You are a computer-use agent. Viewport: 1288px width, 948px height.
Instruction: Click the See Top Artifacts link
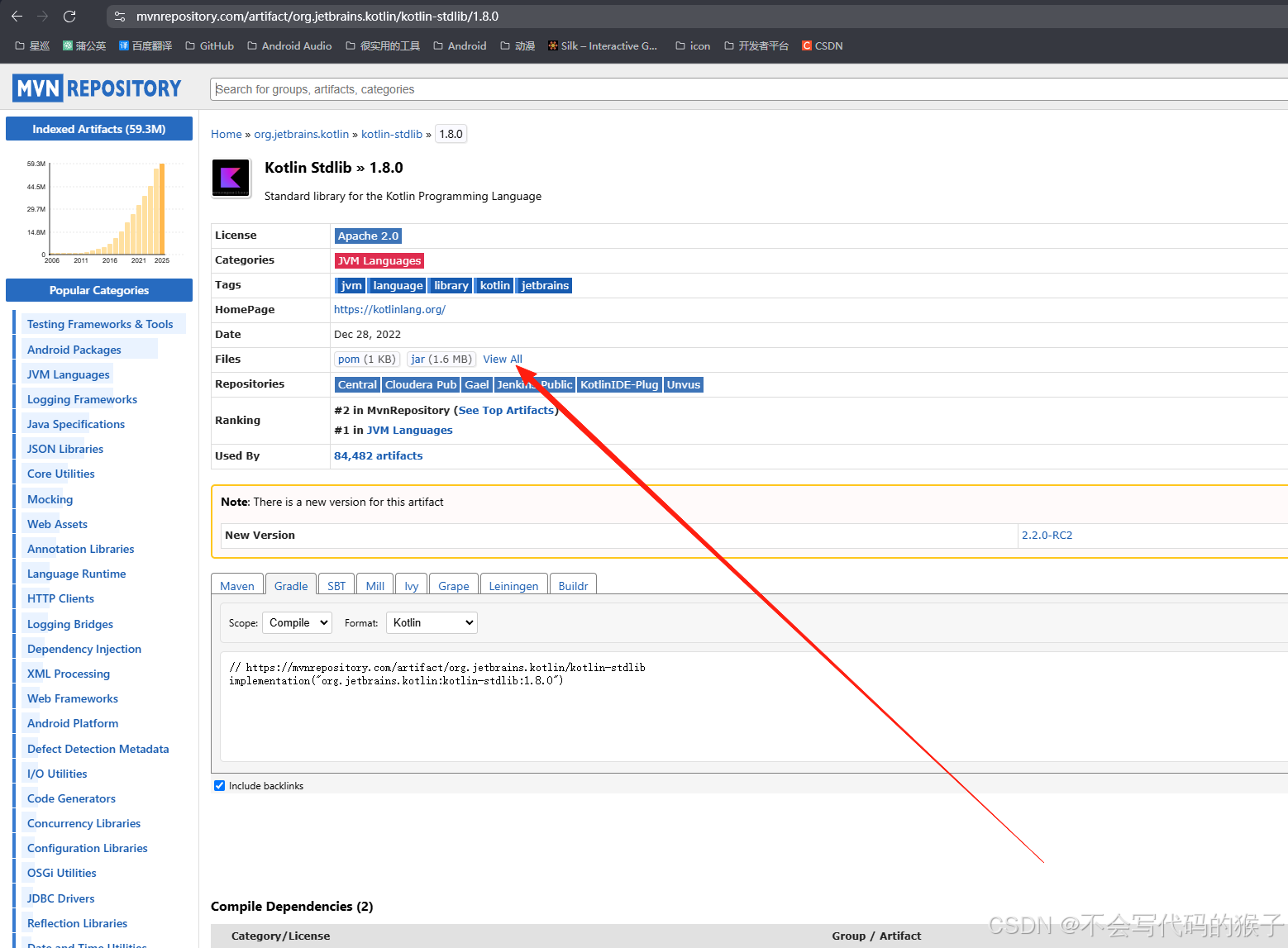[506, 410]
